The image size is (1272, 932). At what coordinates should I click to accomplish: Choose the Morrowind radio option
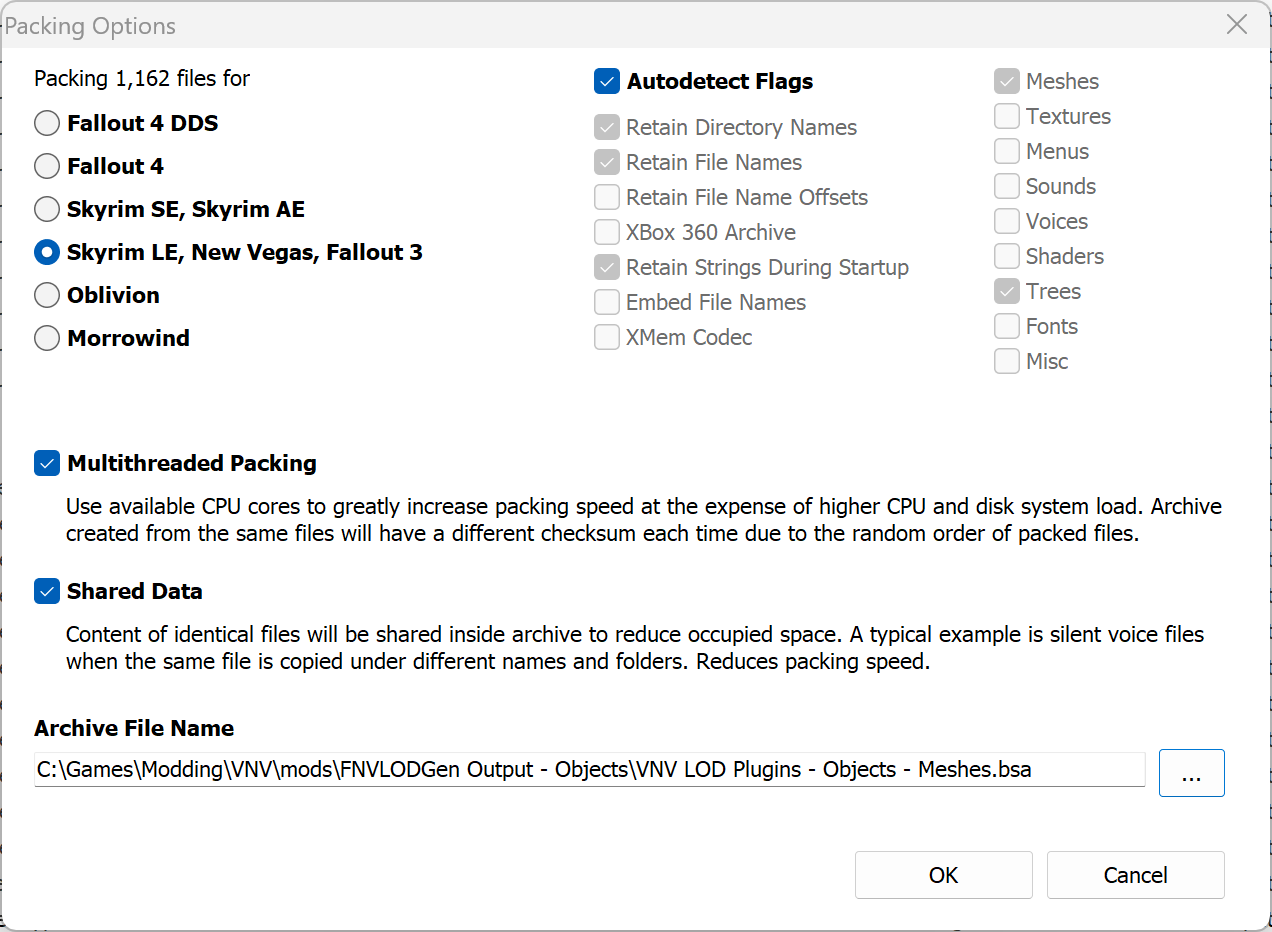coord(47,338)
